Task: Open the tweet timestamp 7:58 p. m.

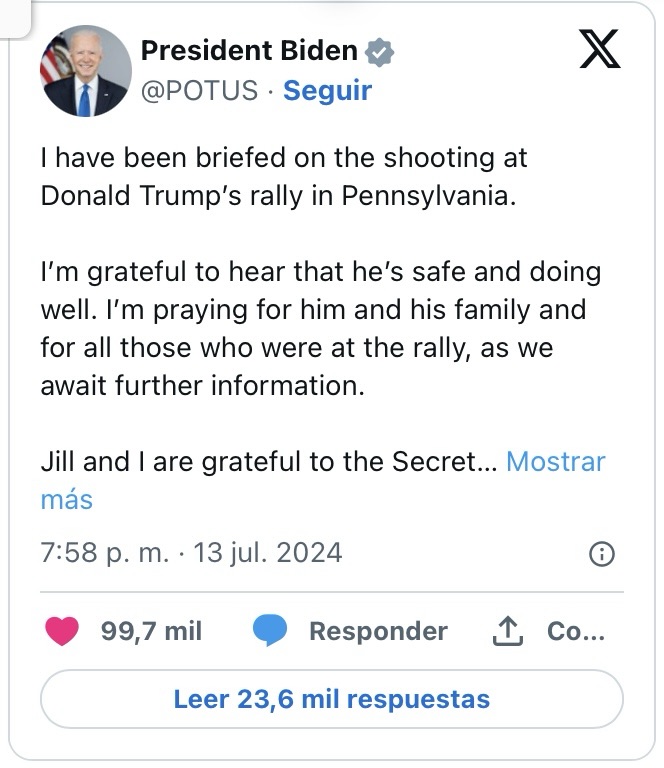Action: tap(105, 553)
